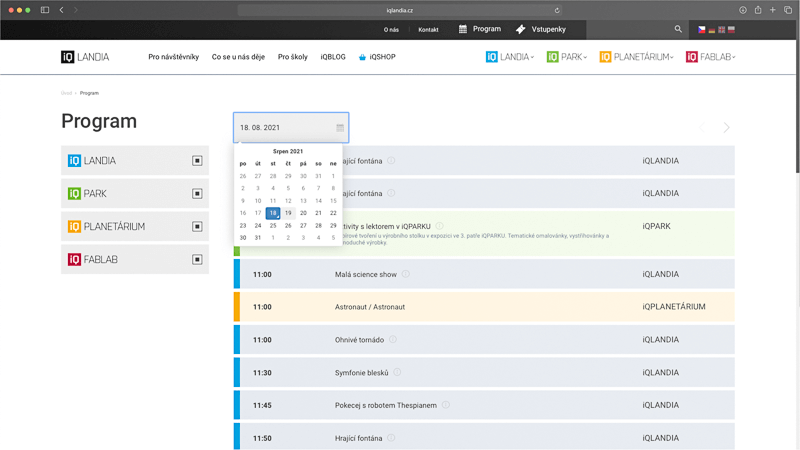Open the iQSHOP link
Image resolution: width=800 pixels, height=450 pixels.
pyautogui.click(x=377, y=57)
